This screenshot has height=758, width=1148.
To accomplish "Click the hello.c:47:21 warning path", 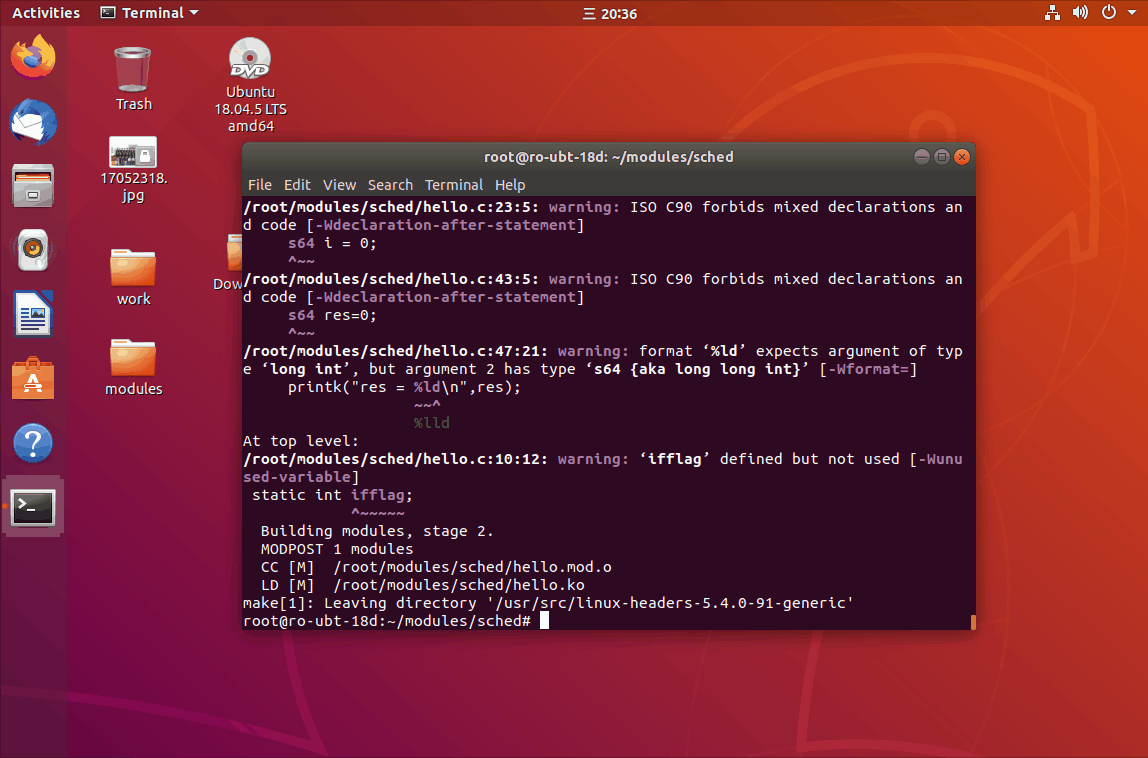I will (x=395, y=351).
